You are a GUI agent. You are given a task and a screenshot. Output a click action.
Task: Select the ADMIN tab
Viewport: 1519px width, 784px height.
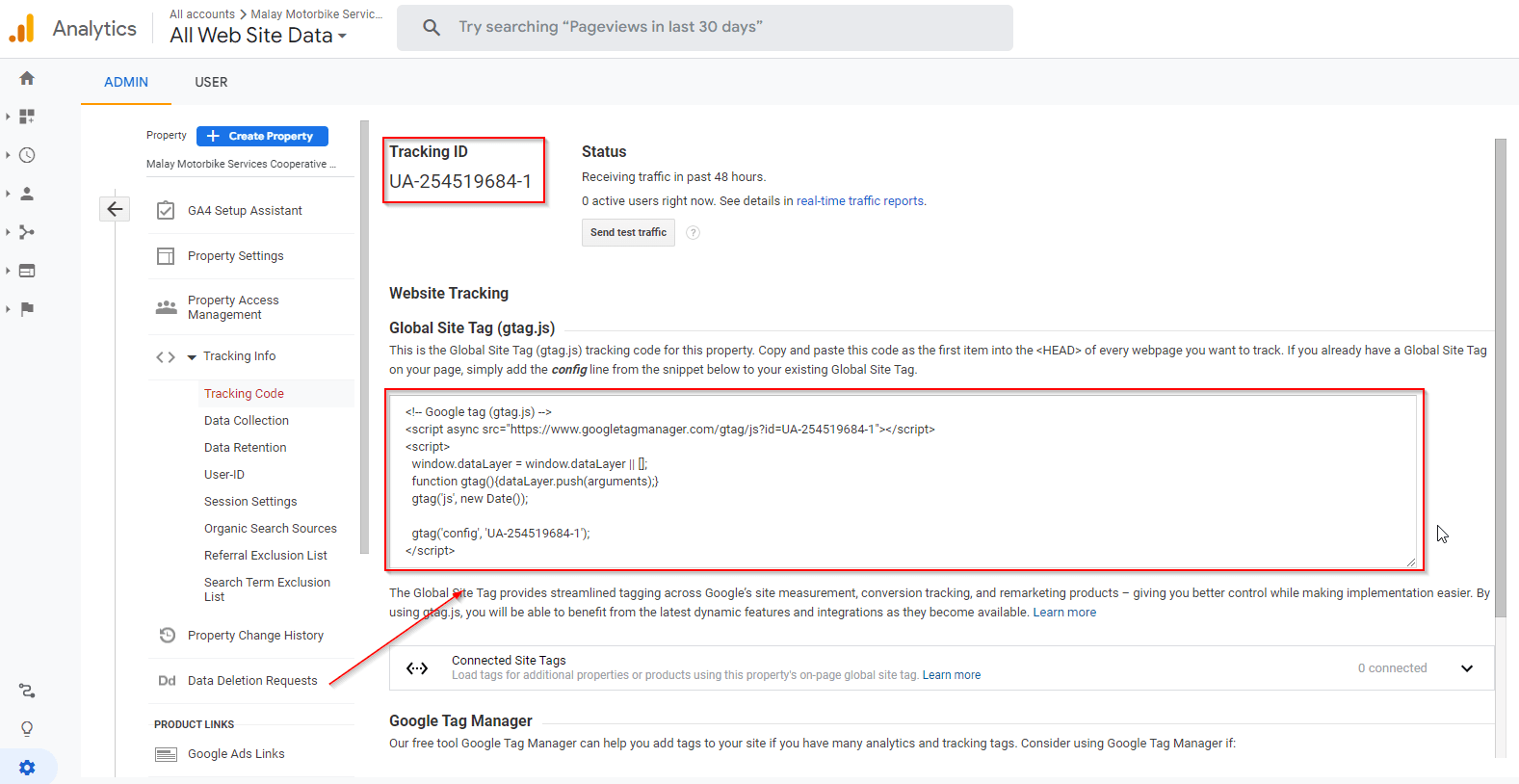click(x=126, y=82)
